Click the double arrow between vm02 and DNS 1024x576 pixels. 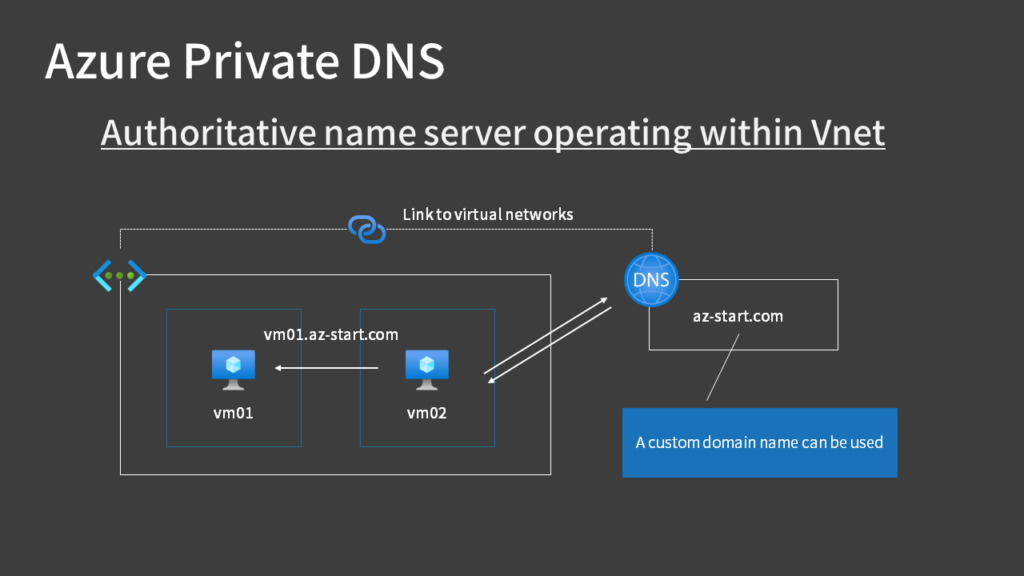click(550, 340)
